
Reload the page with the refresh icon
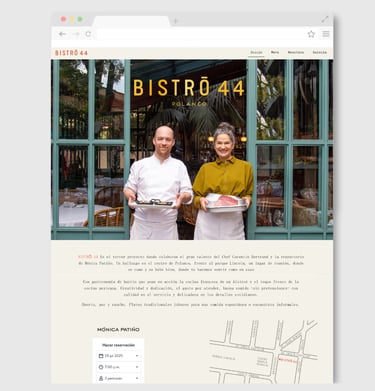pos(88,34)
